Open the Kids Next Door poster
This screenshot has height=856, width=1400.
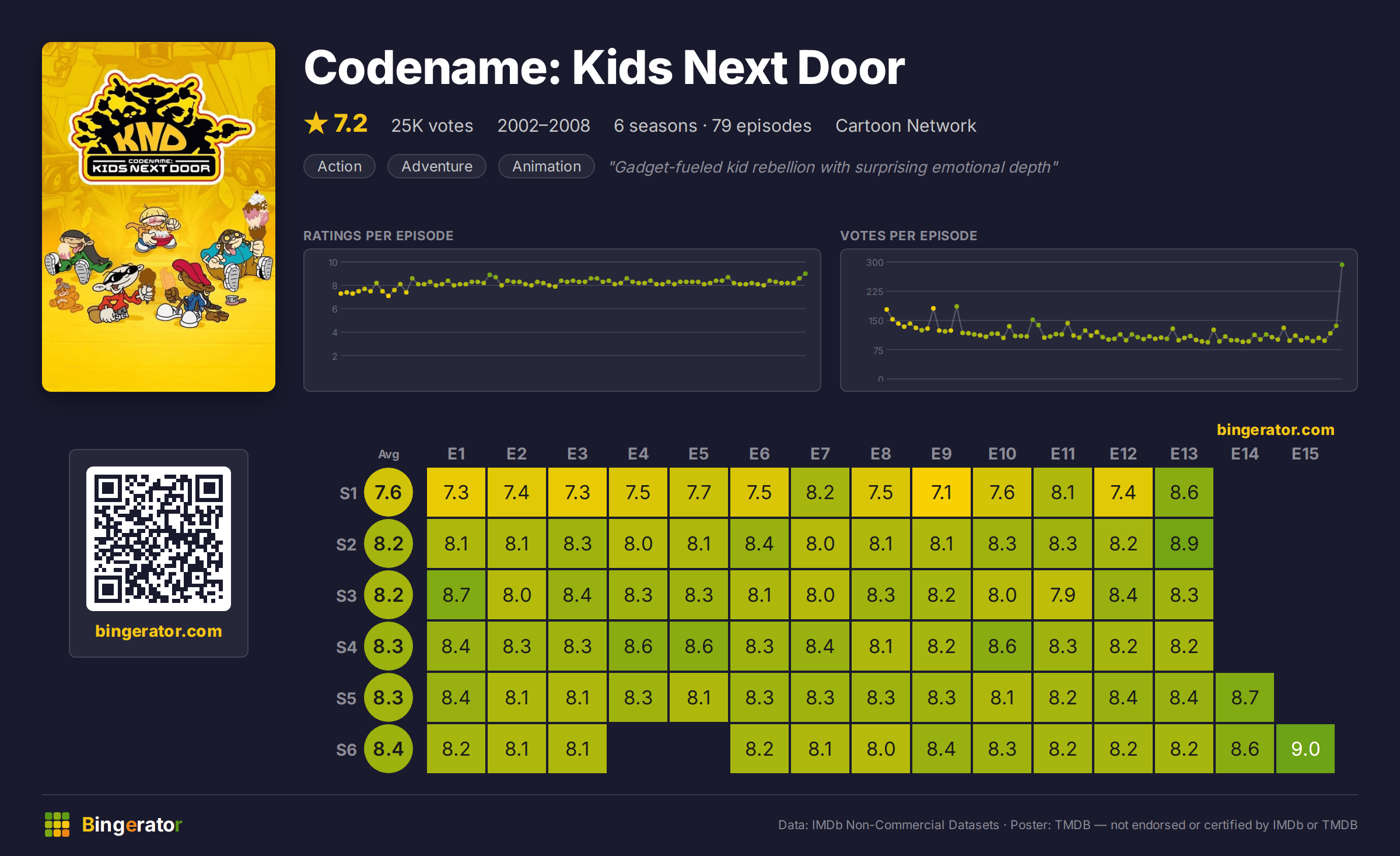[x=159, y=217]
